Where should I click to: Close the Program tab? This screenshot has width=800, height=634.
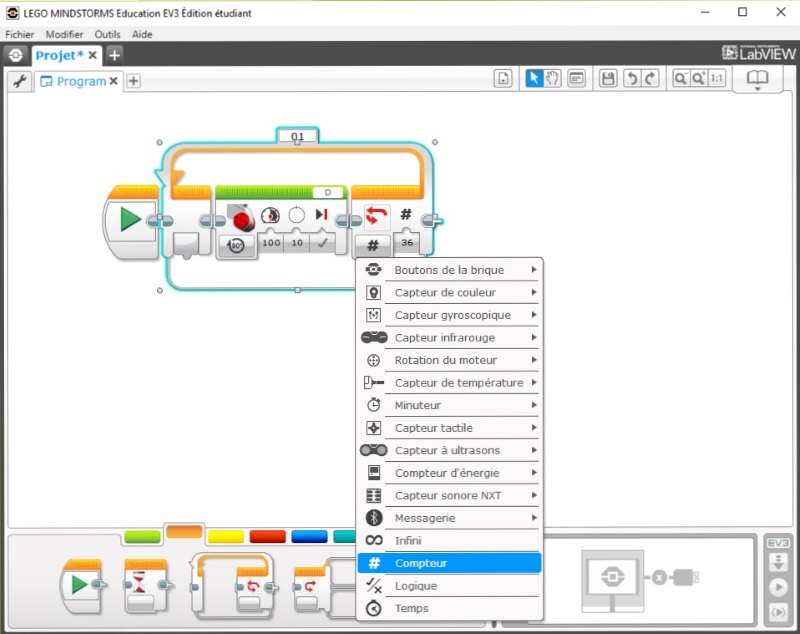click(x=113, y=81)
